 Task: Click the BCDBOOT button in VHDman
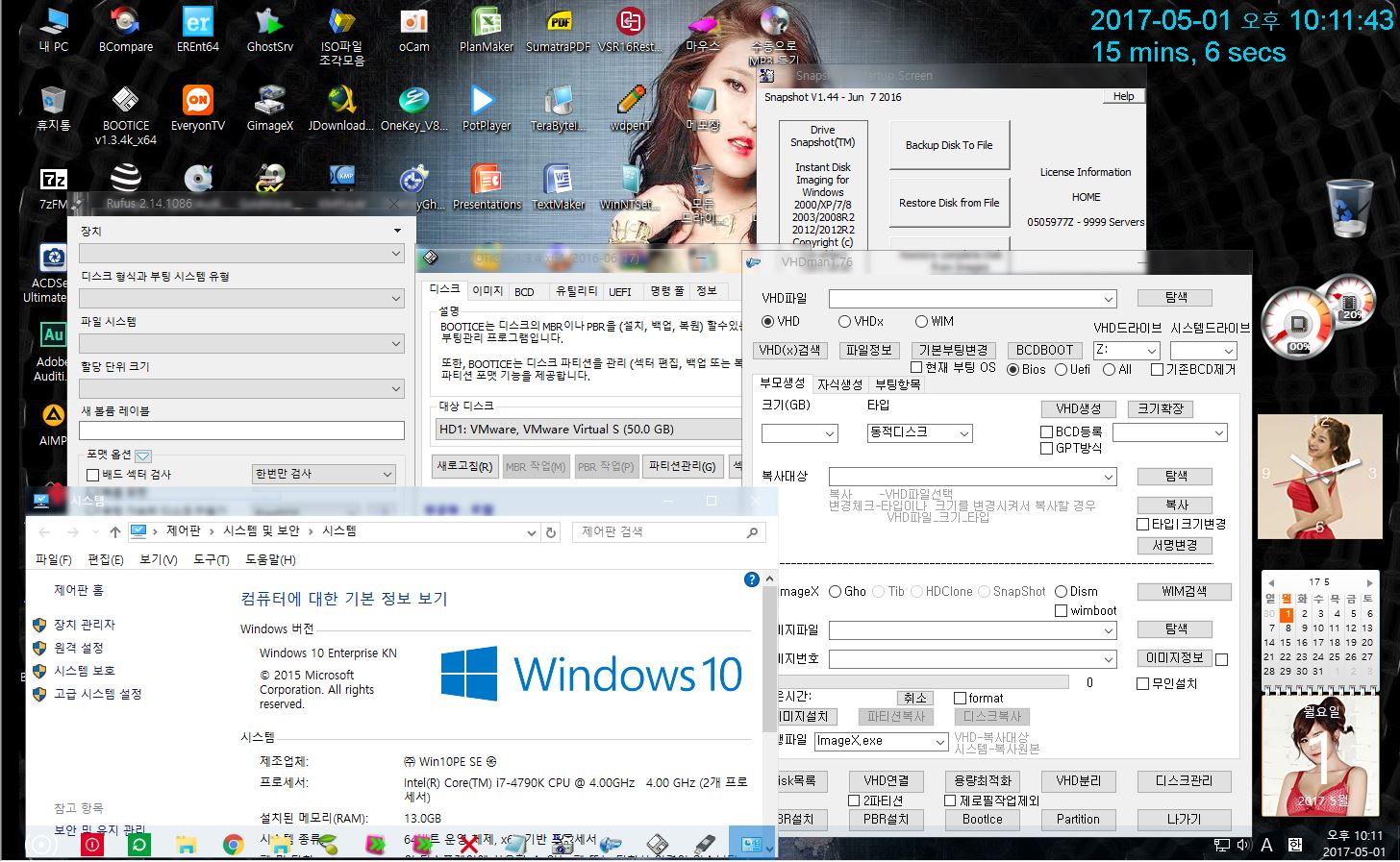pyautogui.click(x=1044, y=351)
